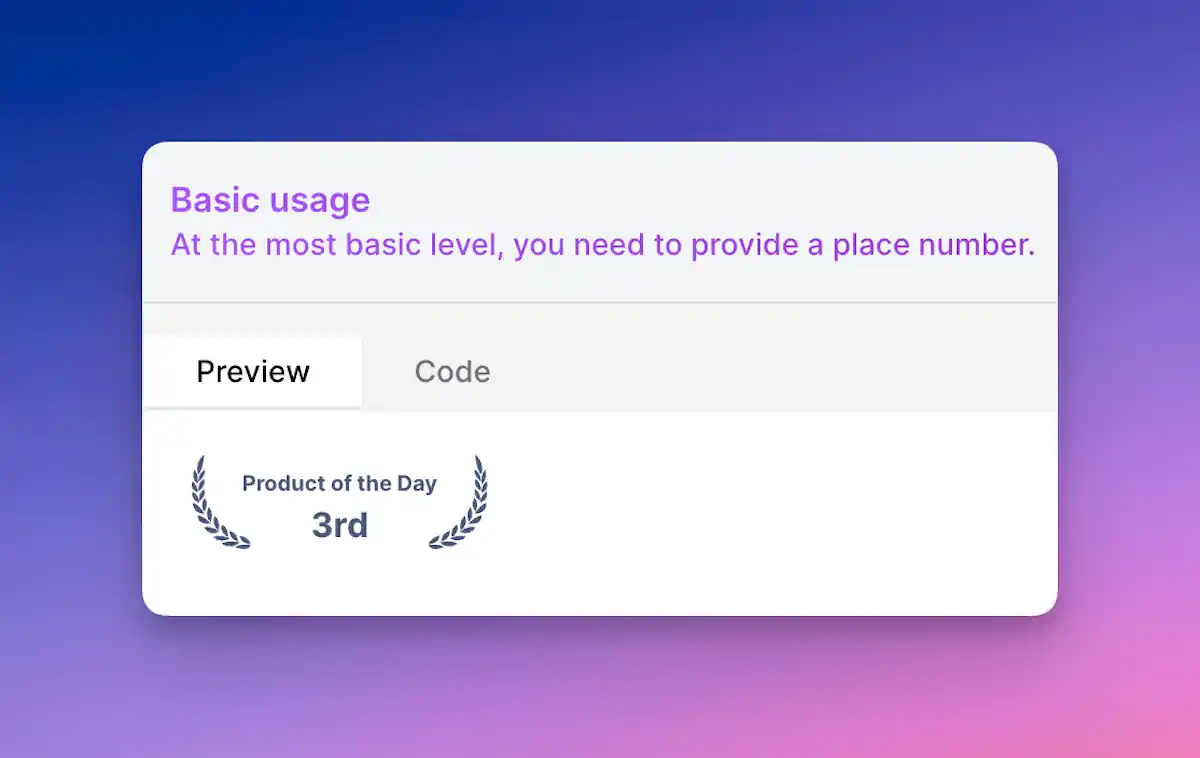Click the right laurel wreath icon

pos(465,500)
